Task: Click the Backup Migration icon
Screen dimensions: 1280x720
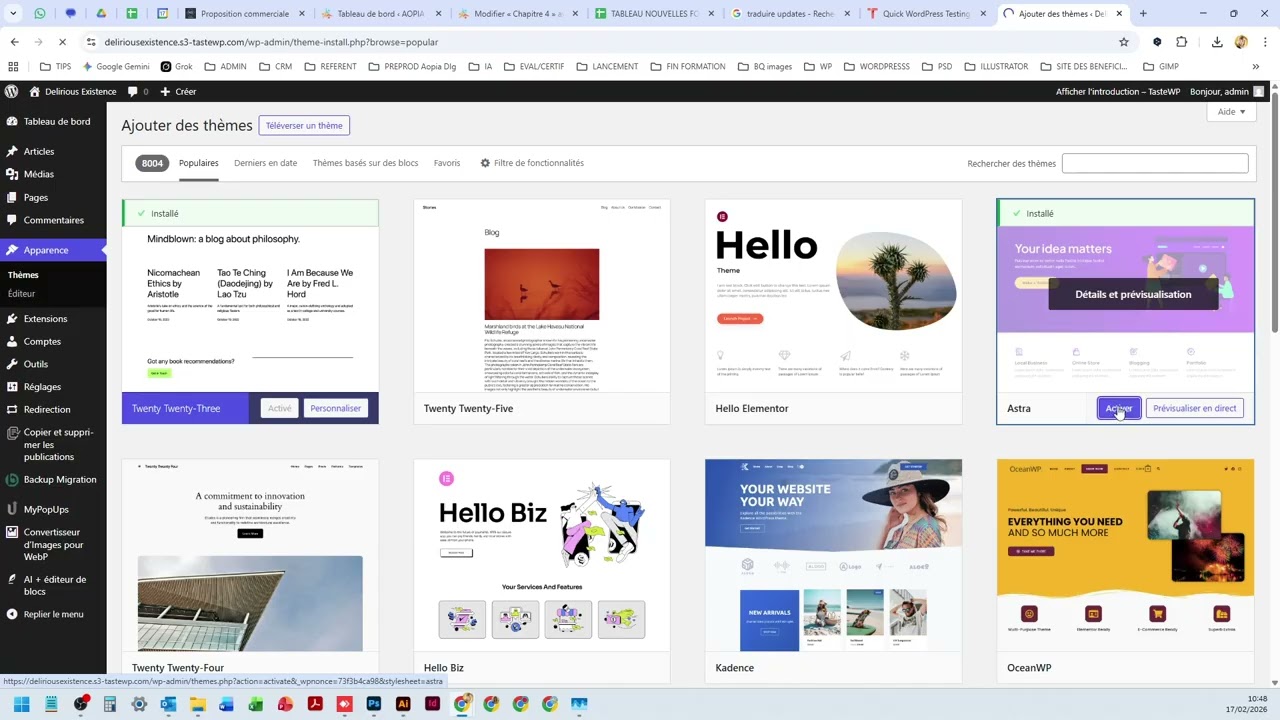Action: tap(12, 480)
